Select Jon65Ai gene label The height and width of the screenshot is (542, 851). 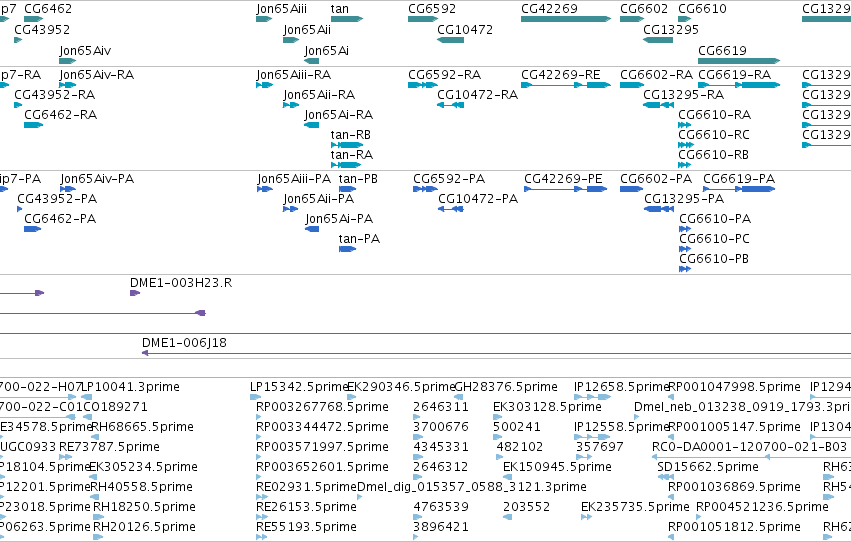tap(327, 50)
